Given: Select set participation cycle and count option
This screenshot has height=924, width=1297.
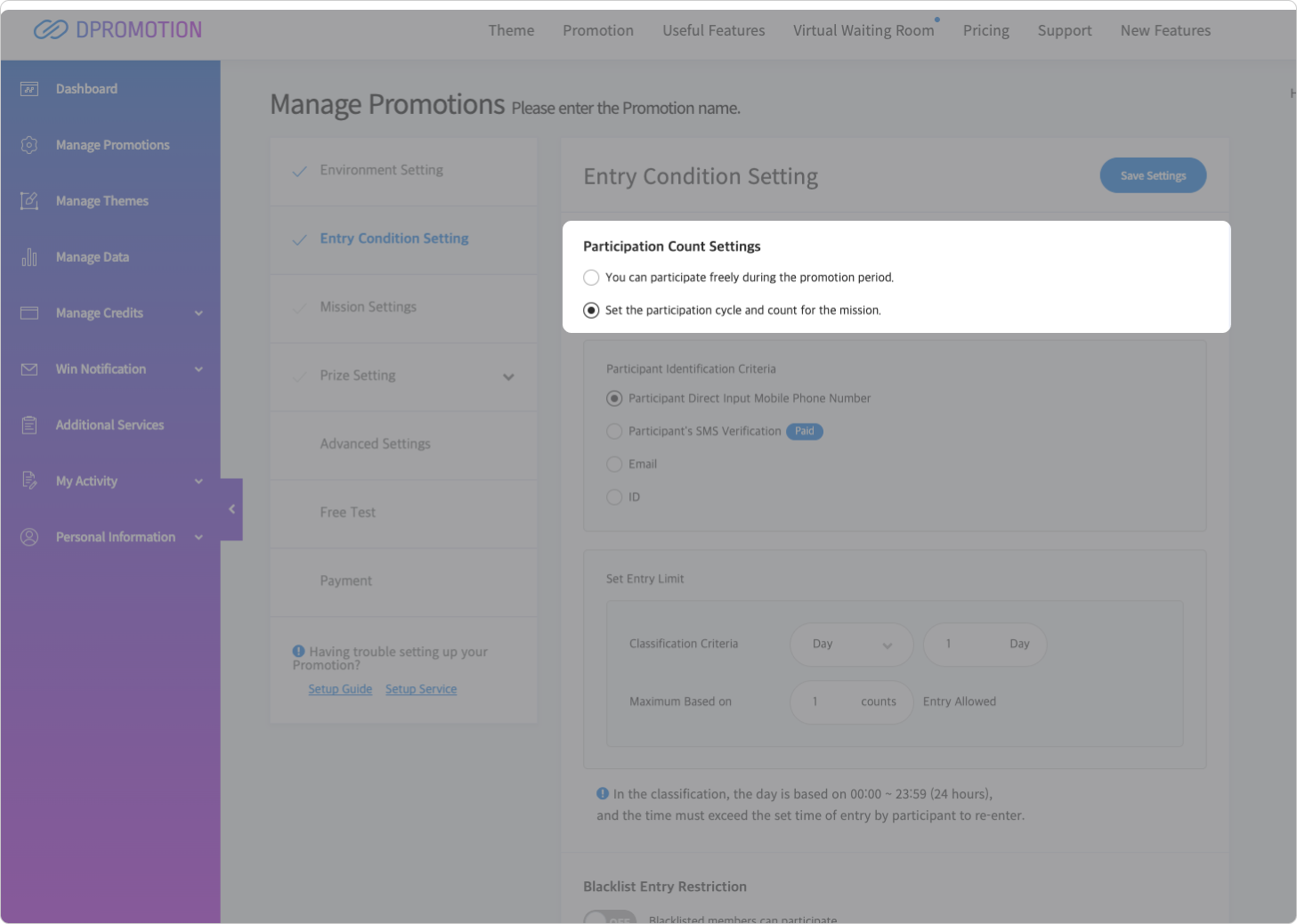Looking at the screenshot, I should [x=591, y=311].
